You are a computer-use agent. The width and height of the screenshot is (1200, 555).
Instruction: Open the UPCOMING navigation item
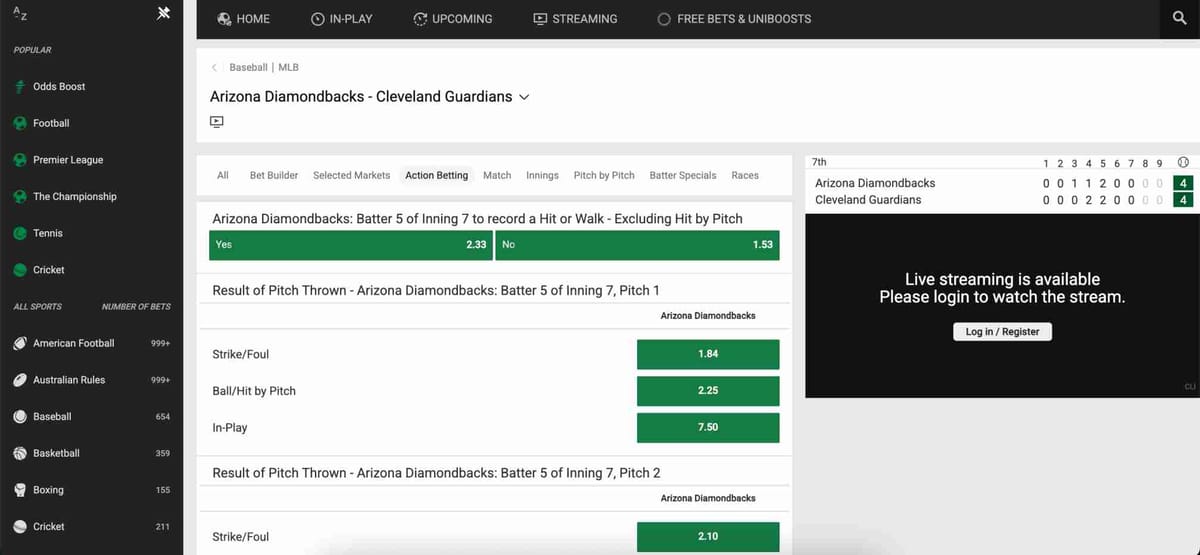[453, 19]
